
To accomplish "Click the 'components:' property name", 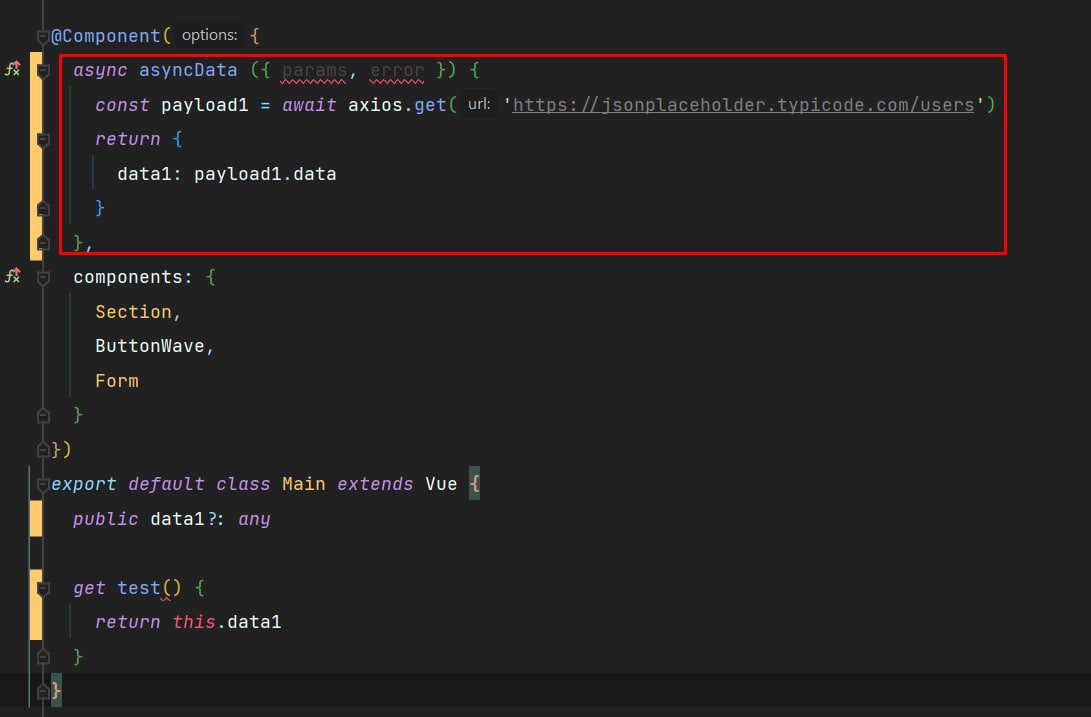I will pyautogui.click(x=132, y=277).
